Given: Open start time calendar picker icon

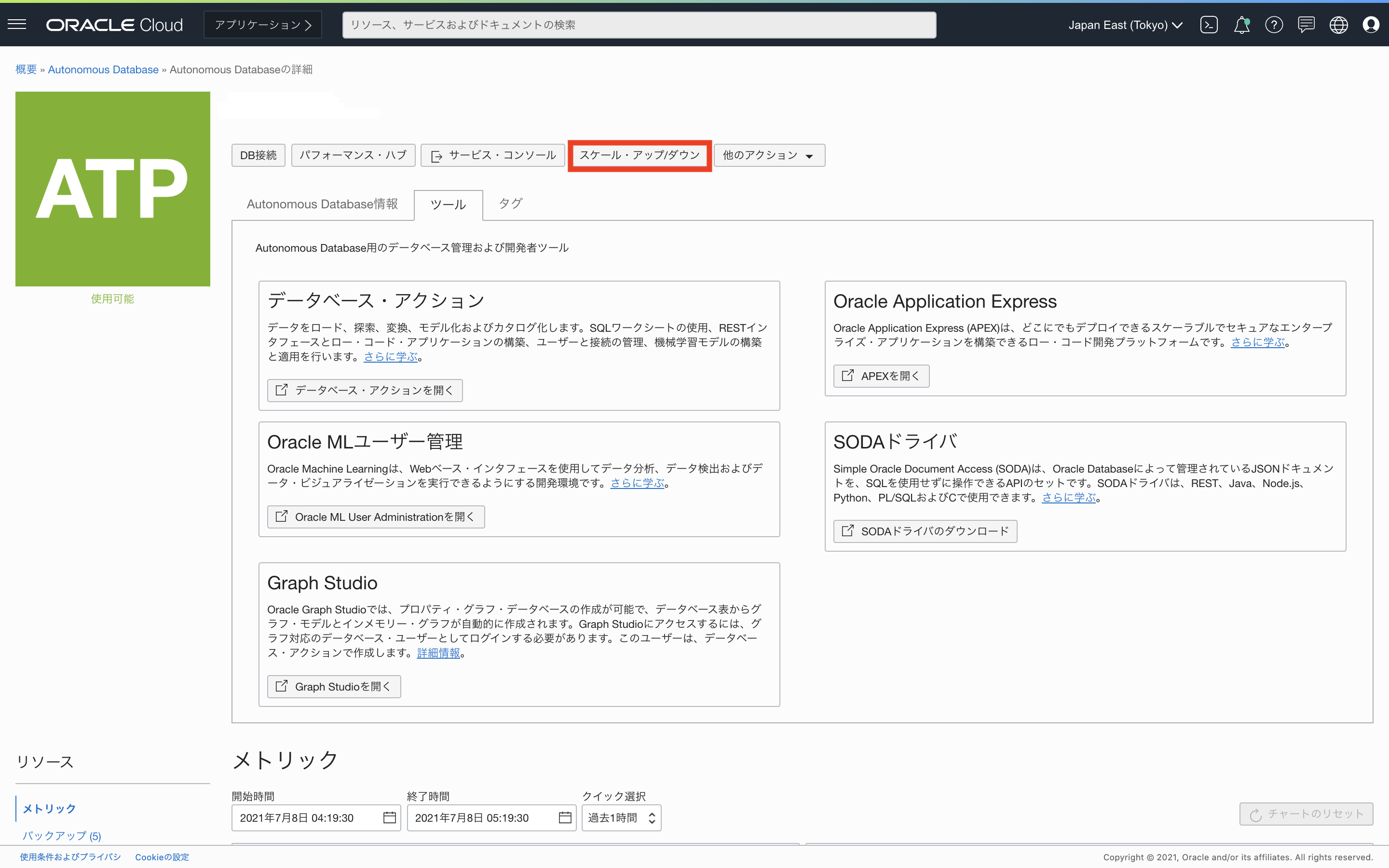Looking at the screenshot, I should (389, 817).
